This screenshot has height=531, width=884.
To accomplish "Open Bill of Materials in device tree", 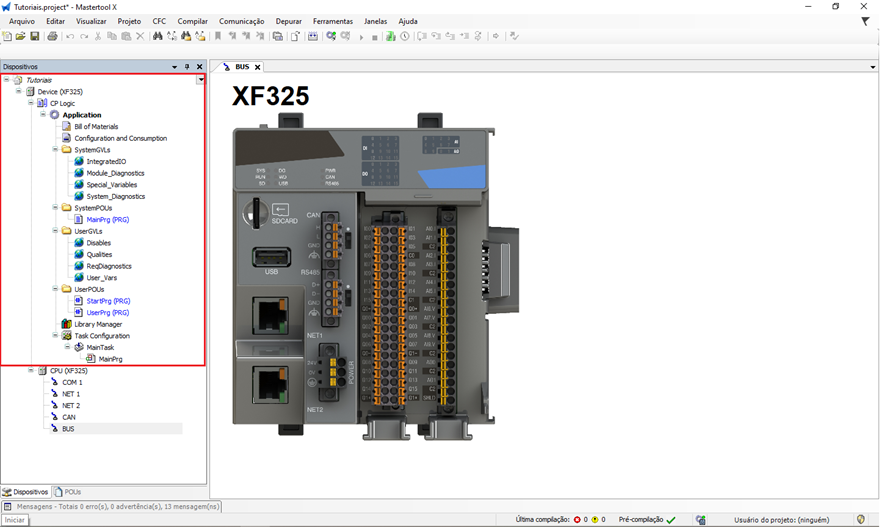I will click(x=96, y=127).
